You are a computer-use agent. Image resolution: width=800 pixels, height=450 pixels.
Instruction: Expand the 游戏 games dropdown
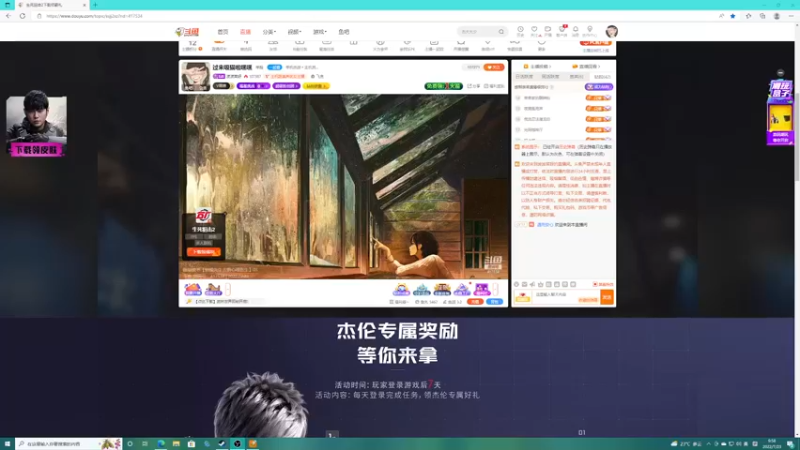(319, 32)
